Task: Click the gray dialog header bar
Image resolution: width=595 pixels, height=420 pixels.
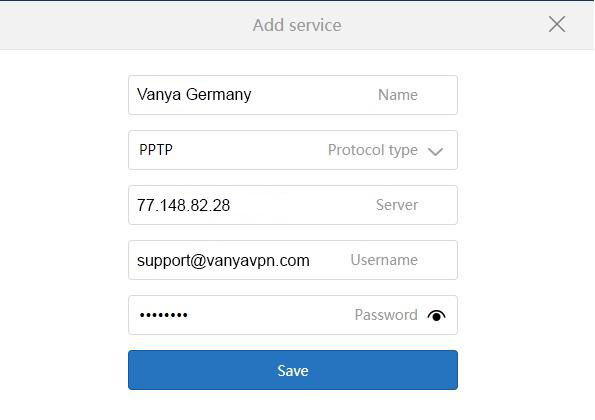Action: [x=297, y=25]
